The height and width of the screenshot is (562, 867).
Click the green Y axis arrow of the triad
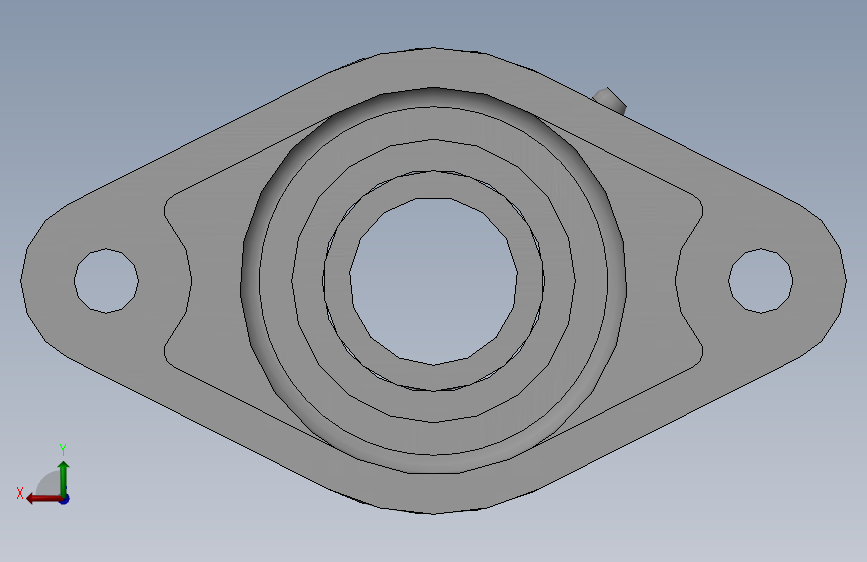click(x=64, y=478)
